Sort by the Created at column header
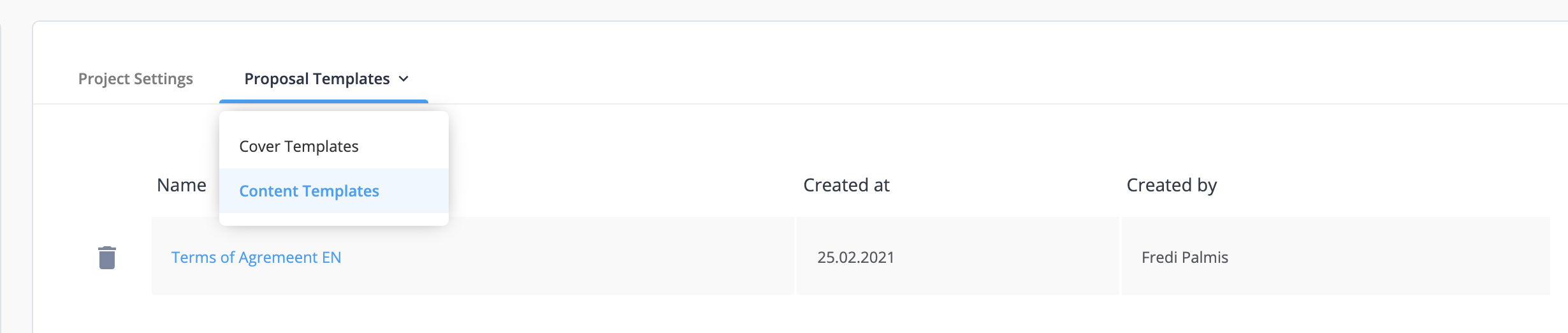 pos(846,185)
